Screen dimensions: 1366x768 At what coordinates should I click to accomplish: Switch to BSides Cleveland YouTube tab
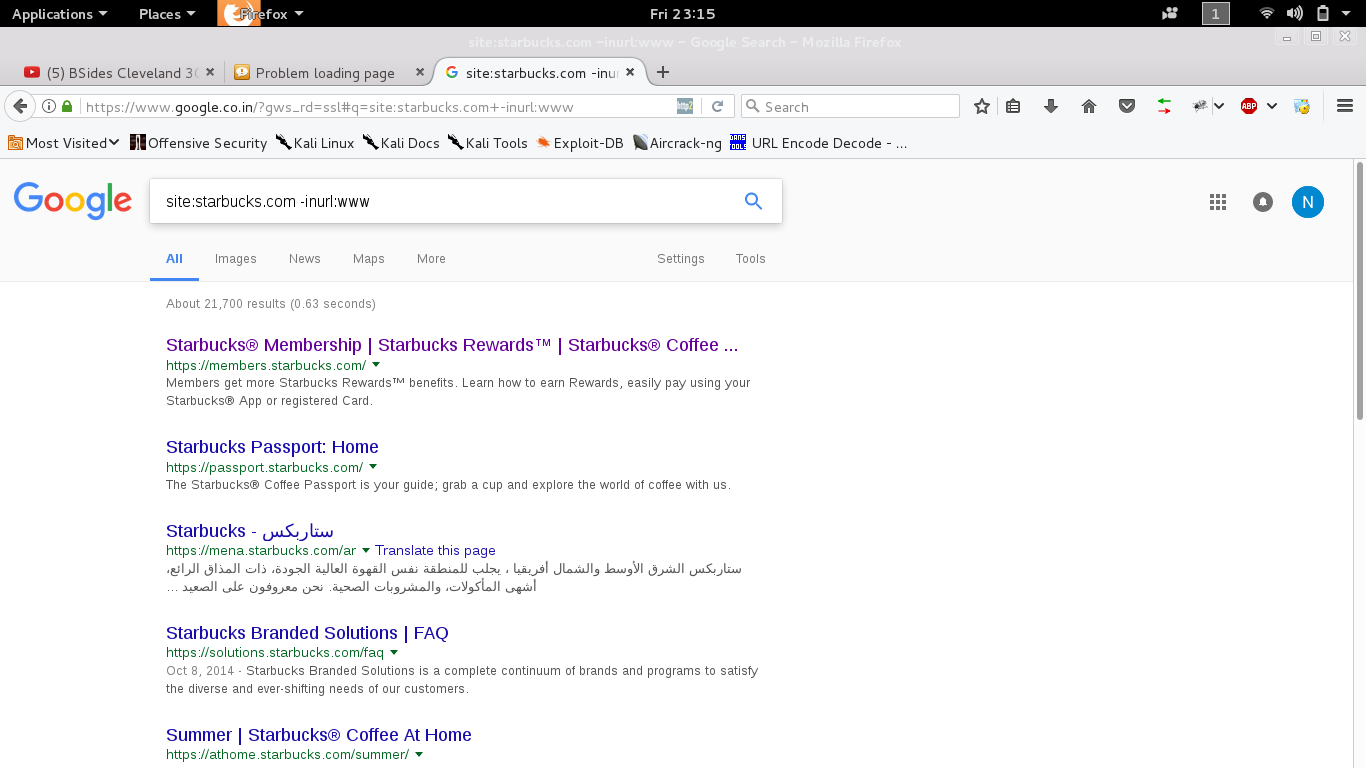[x=110, y=72]
